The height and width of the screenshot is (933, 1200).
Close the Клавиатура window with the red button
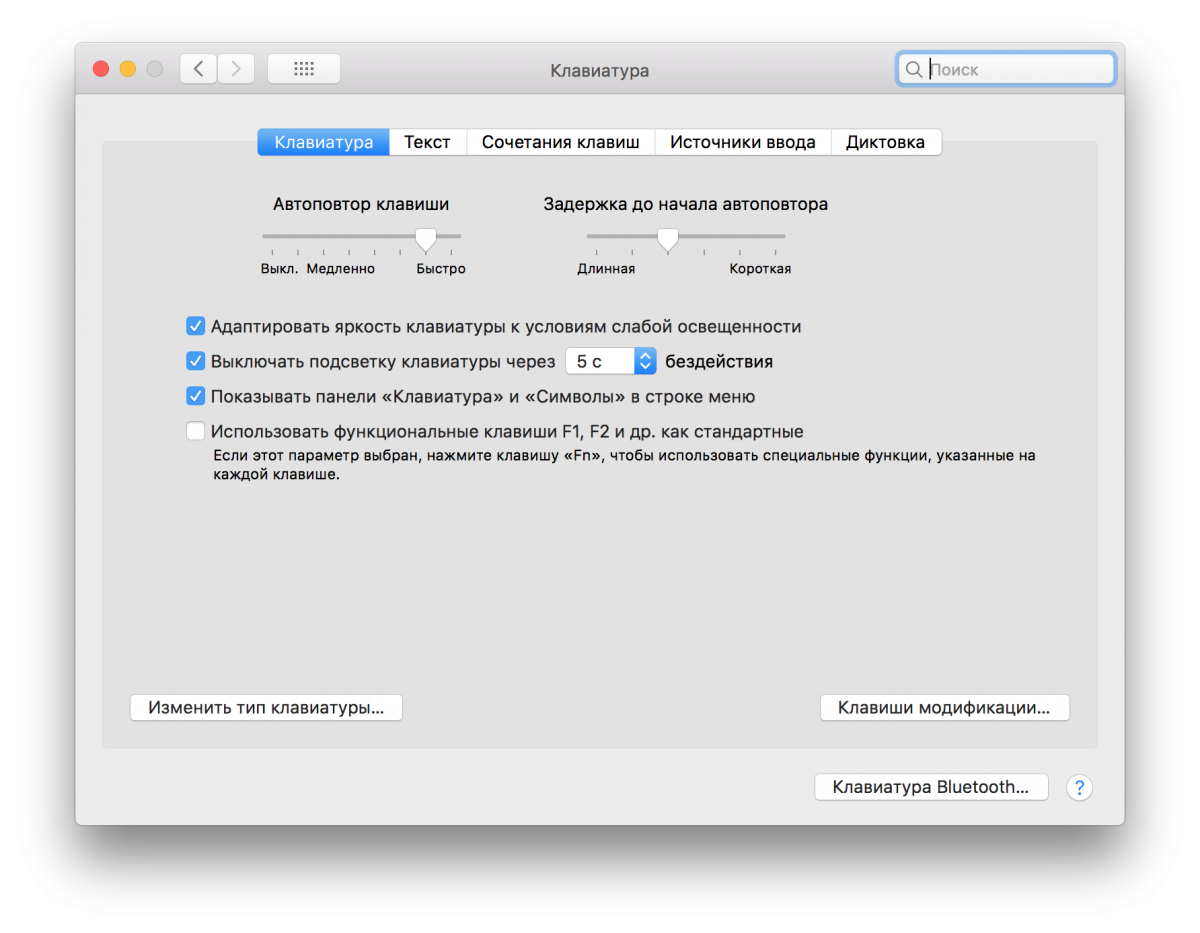point(101,69)
